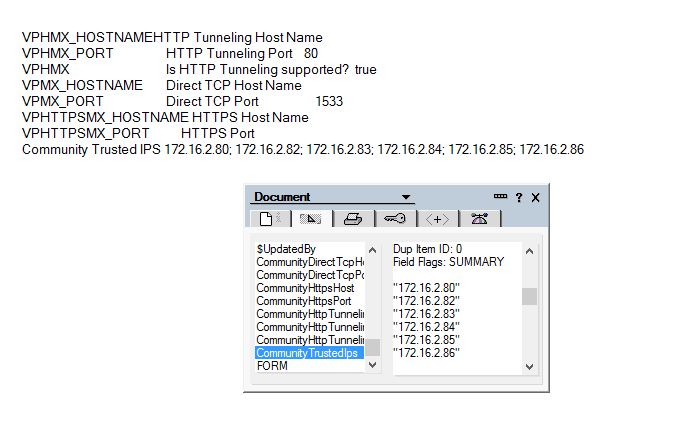Click the "172.16.2.80" value line

tap(425, 288)
